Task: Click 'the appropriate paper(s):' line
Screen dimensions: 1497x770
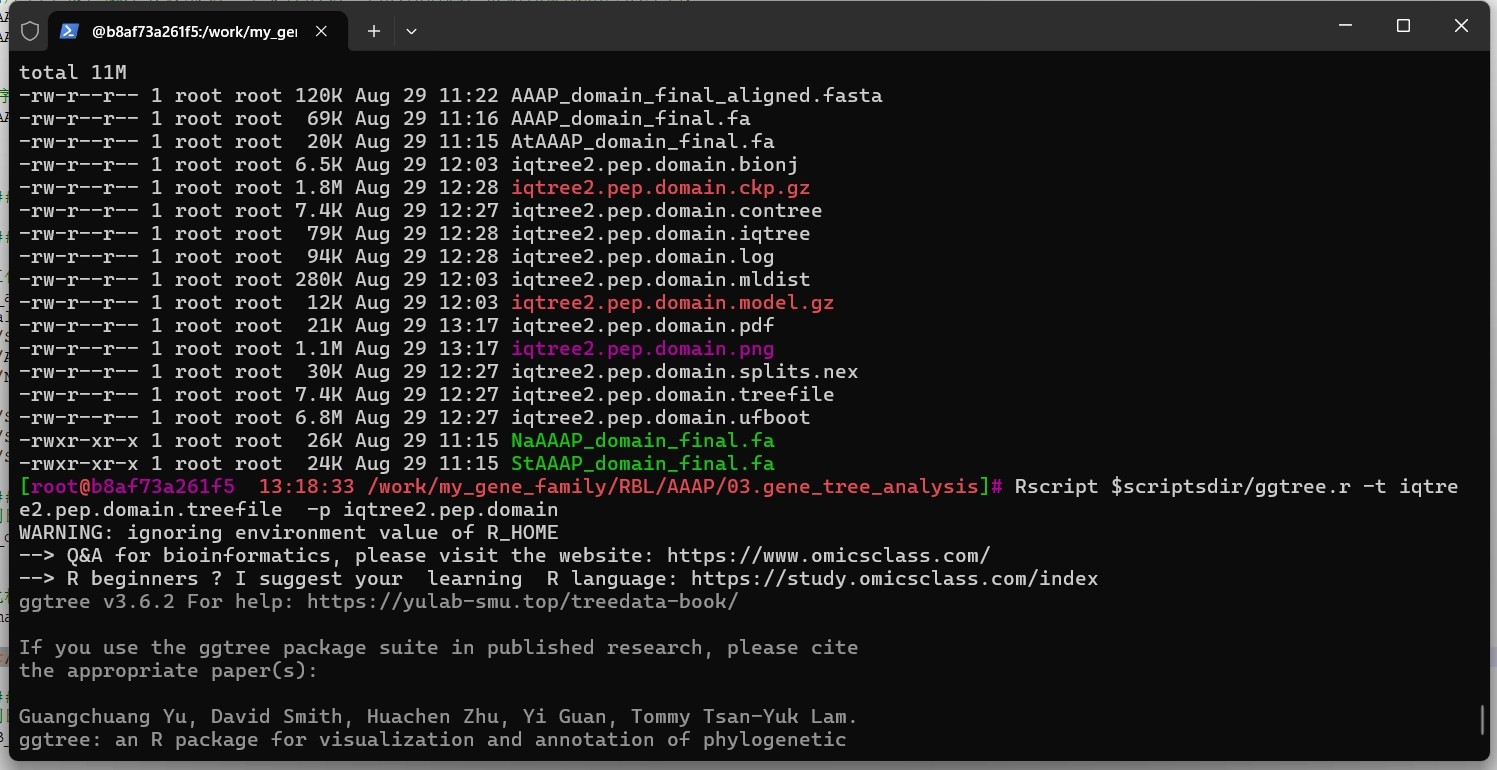Action: pyautogui.click(x=168, y=671)
